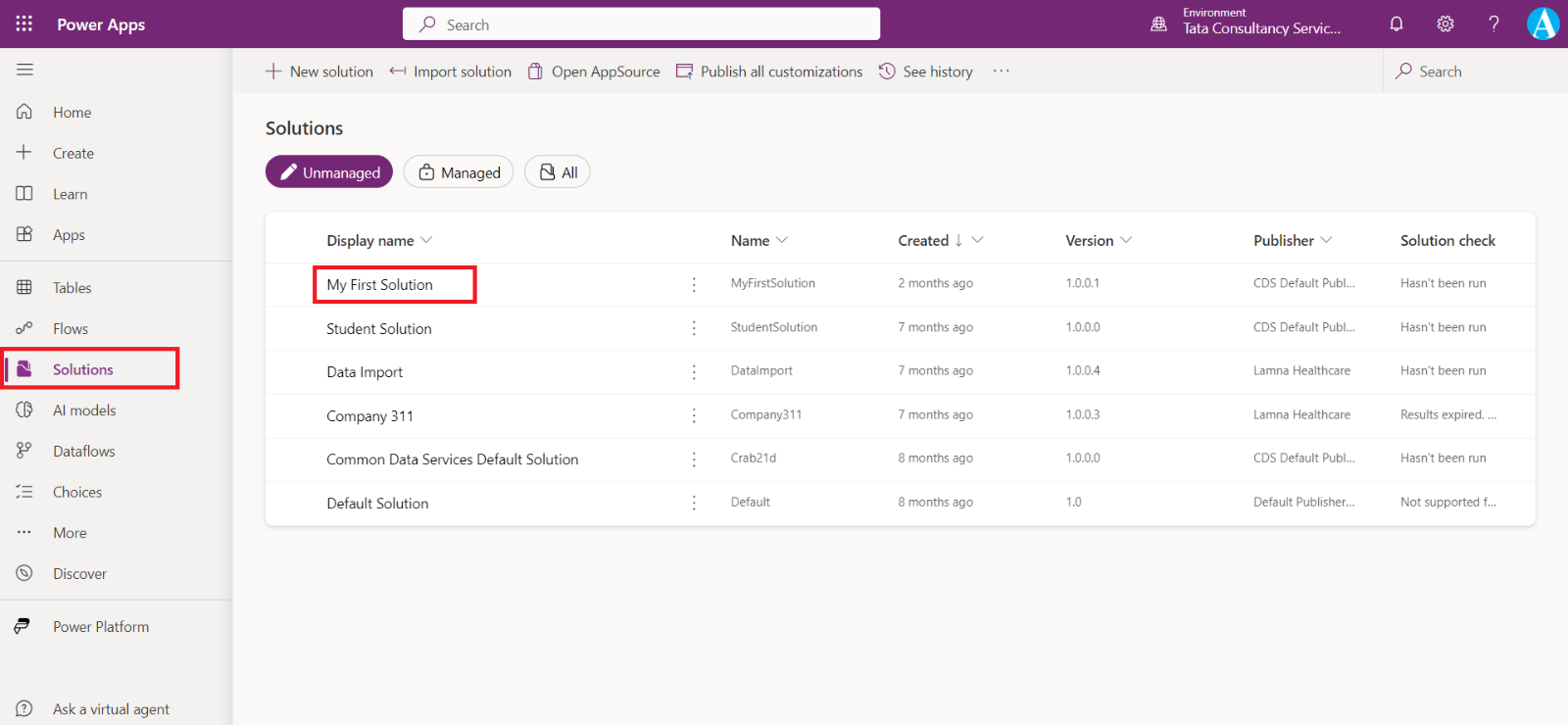Click the user account avatar
The image size is (1568, 725).
(x=1543, y=24)
